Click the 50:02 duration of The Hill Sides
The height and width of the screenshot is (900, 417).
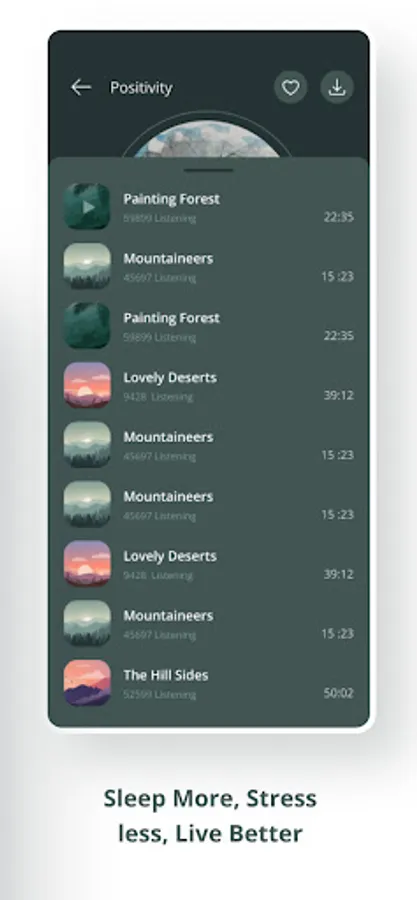pos(338,693)
